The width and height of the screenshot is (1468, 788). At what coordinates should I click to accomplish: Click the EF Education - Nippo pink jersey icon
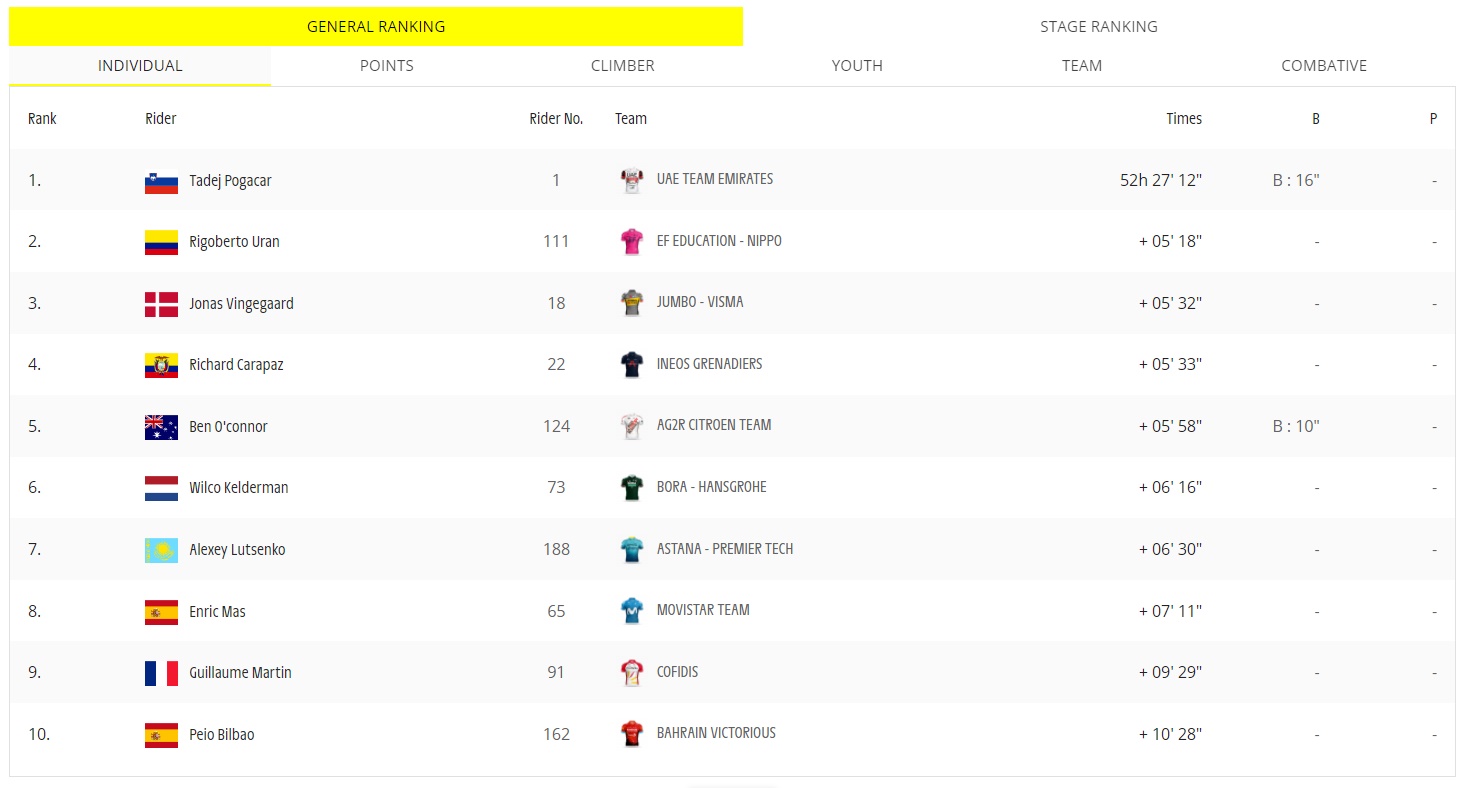click(632, 241)
